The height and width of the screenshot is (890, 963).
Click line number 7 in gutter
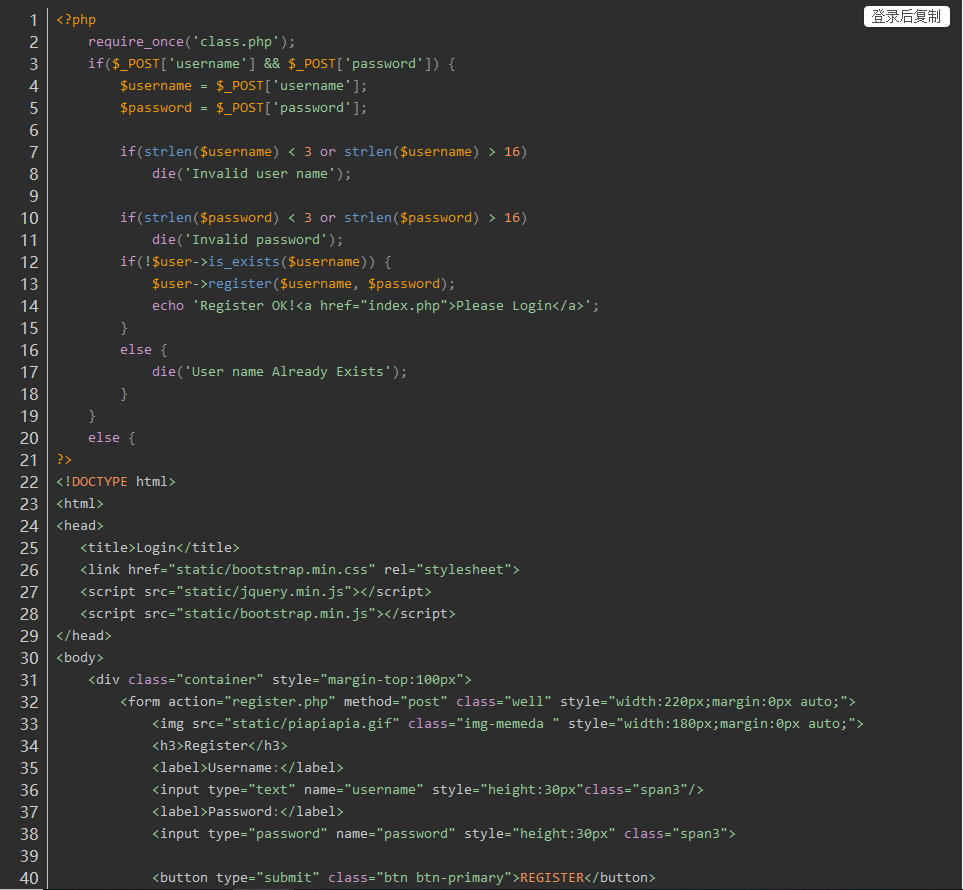[x=34, y=152]
